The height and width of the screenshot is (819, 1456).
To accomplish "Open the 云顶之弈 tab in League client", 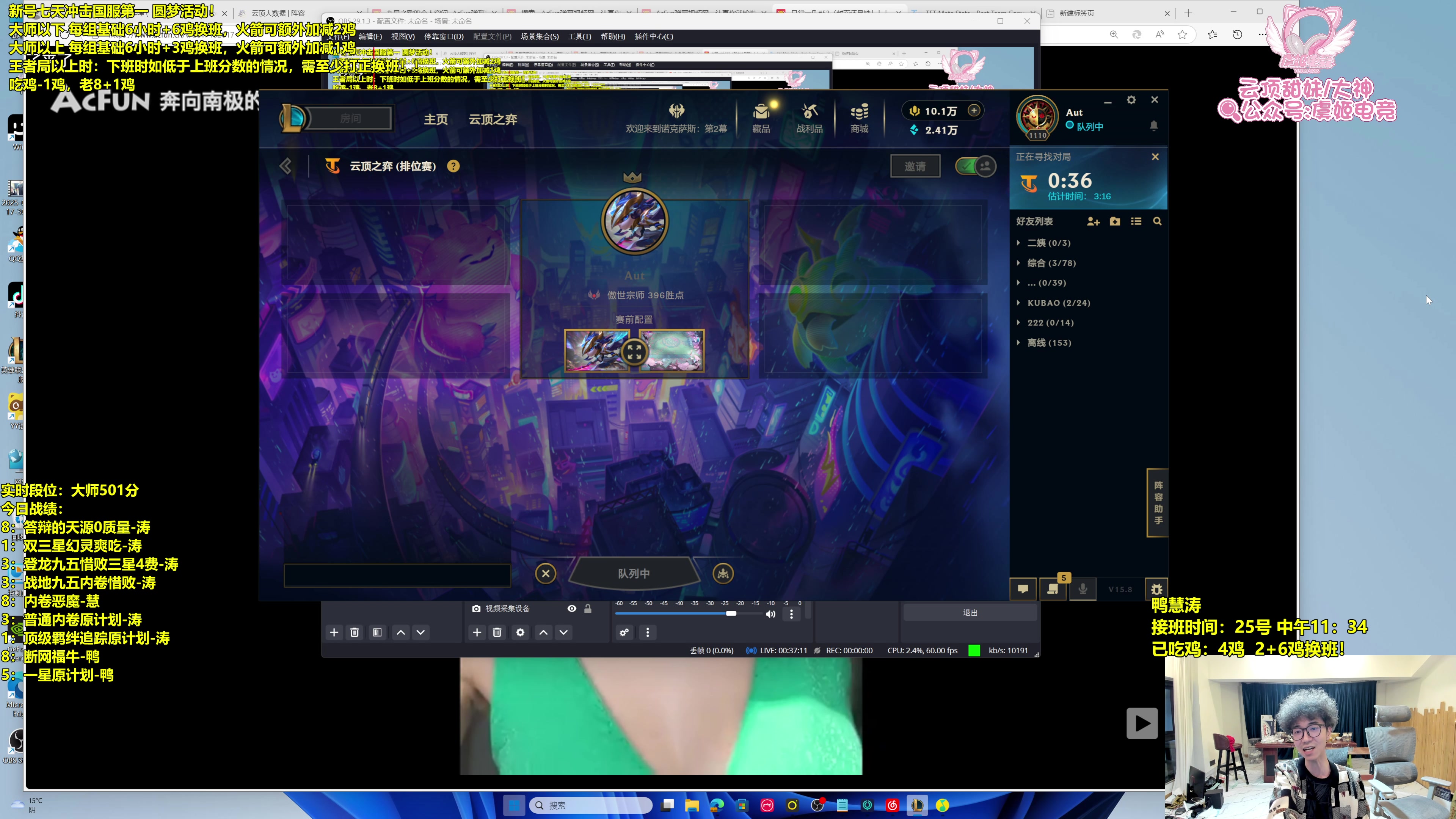I will click(x=493, y=119).
